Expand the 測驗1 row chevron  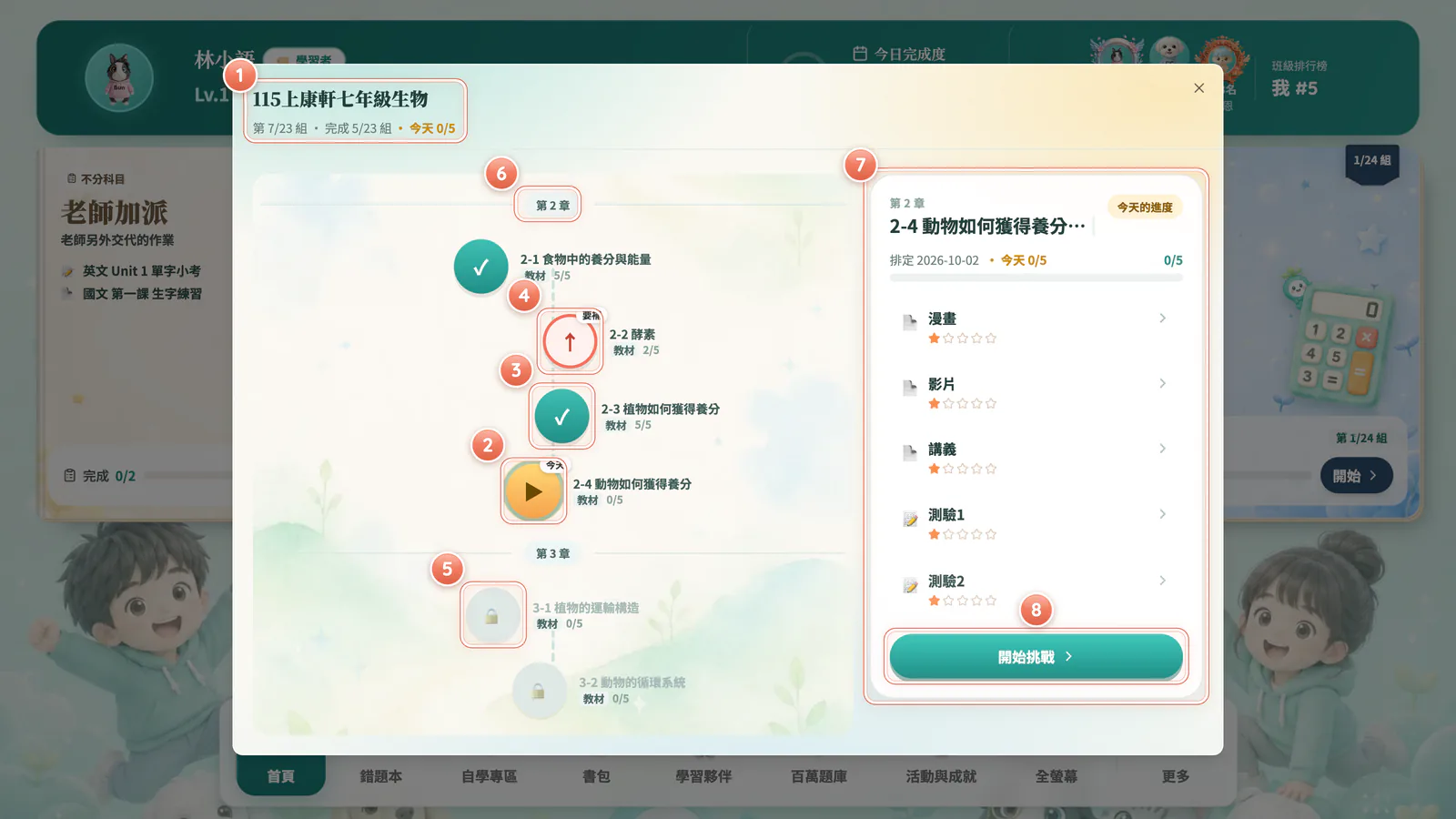point(1162,514)
